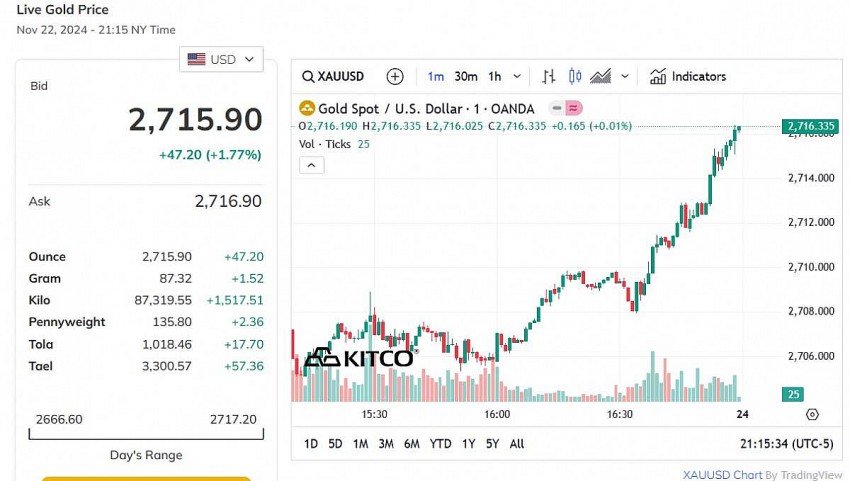The width and height of the screenshot is (850, 481).
Task: Toggle the pink wave indicator badge
Action: pos(575,108)
